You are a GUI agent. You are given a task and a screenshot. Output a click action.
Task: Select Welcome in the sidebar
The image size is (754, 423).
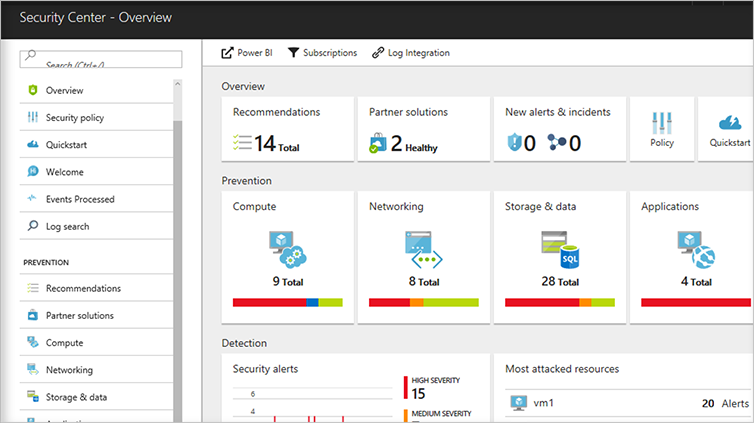tap(97, 172)
